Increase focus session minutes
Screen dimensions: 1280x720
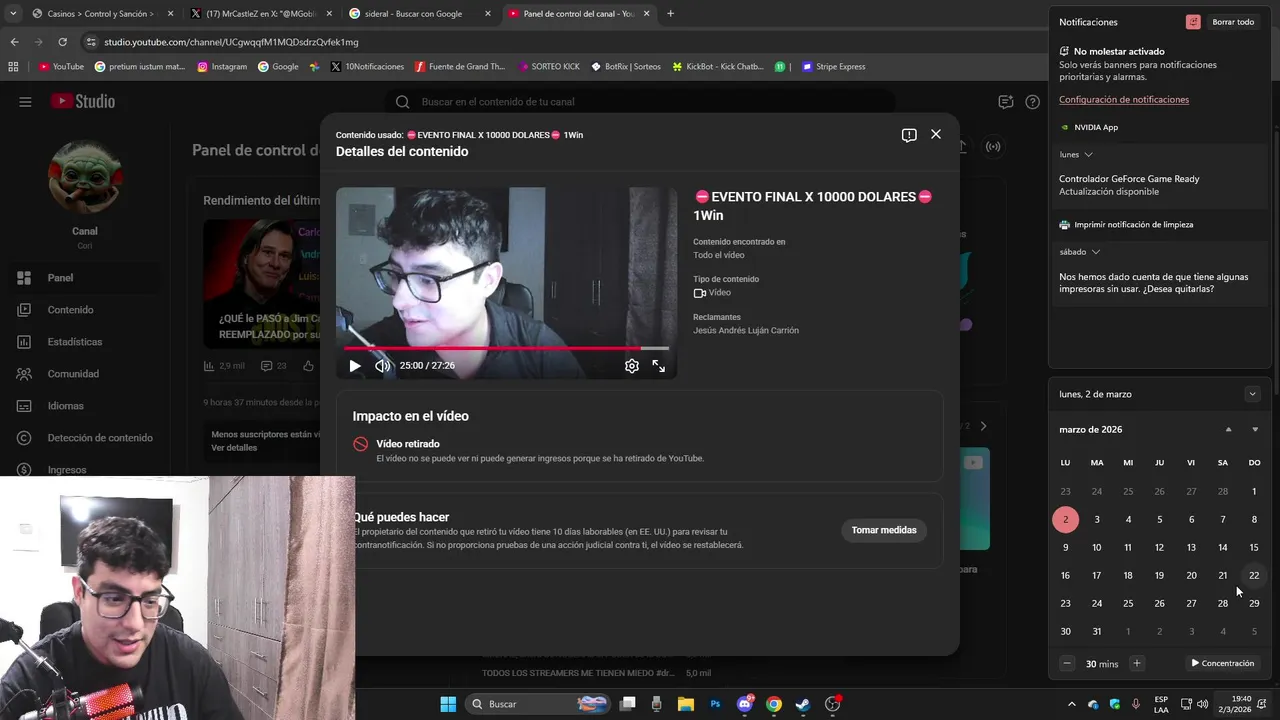point(1136,663)
